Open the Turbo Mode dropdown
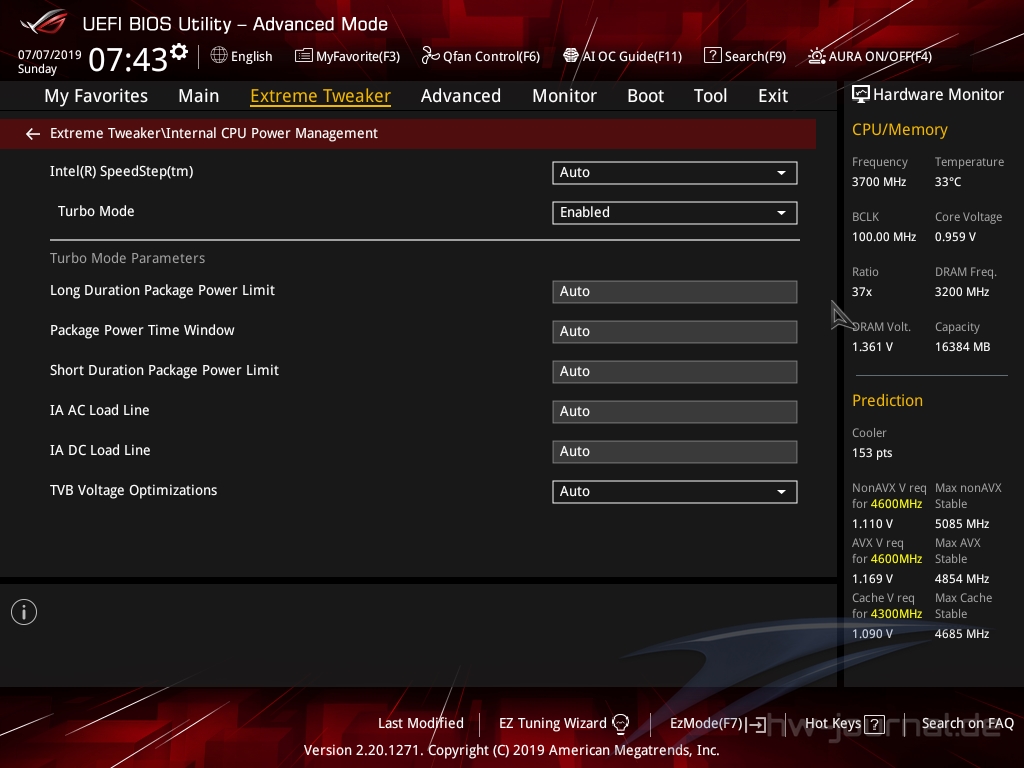 pos(675,212)
